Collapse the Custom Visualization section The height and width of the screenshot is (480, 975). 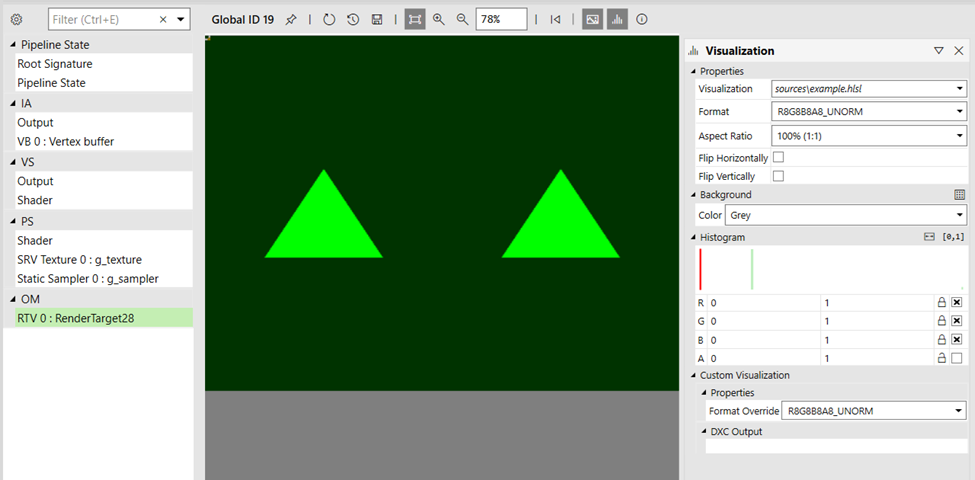click(693, 376)
